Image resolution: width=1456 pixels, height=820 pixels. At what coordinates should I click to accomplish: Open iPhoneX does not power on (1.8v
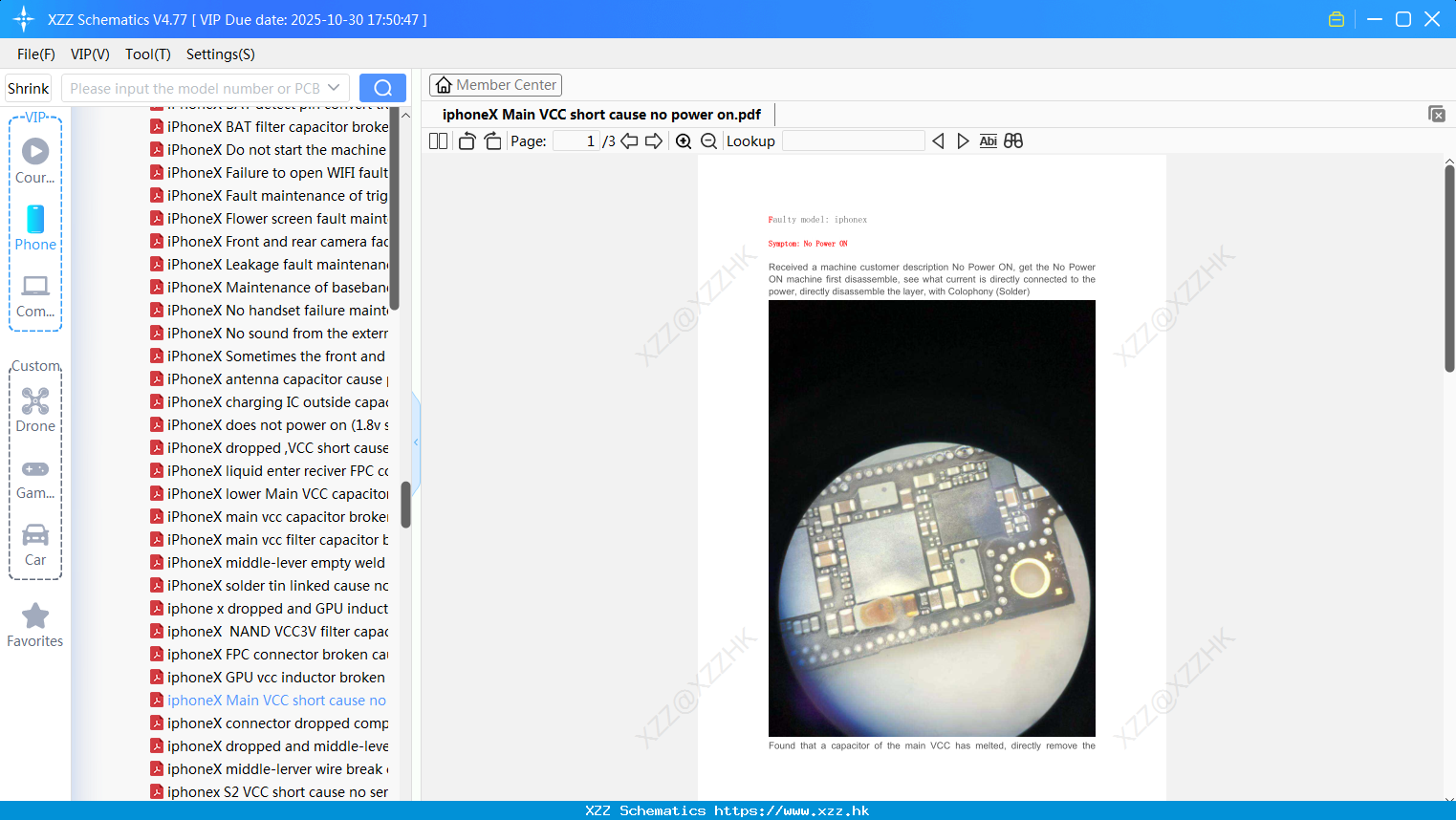point(277,424)
